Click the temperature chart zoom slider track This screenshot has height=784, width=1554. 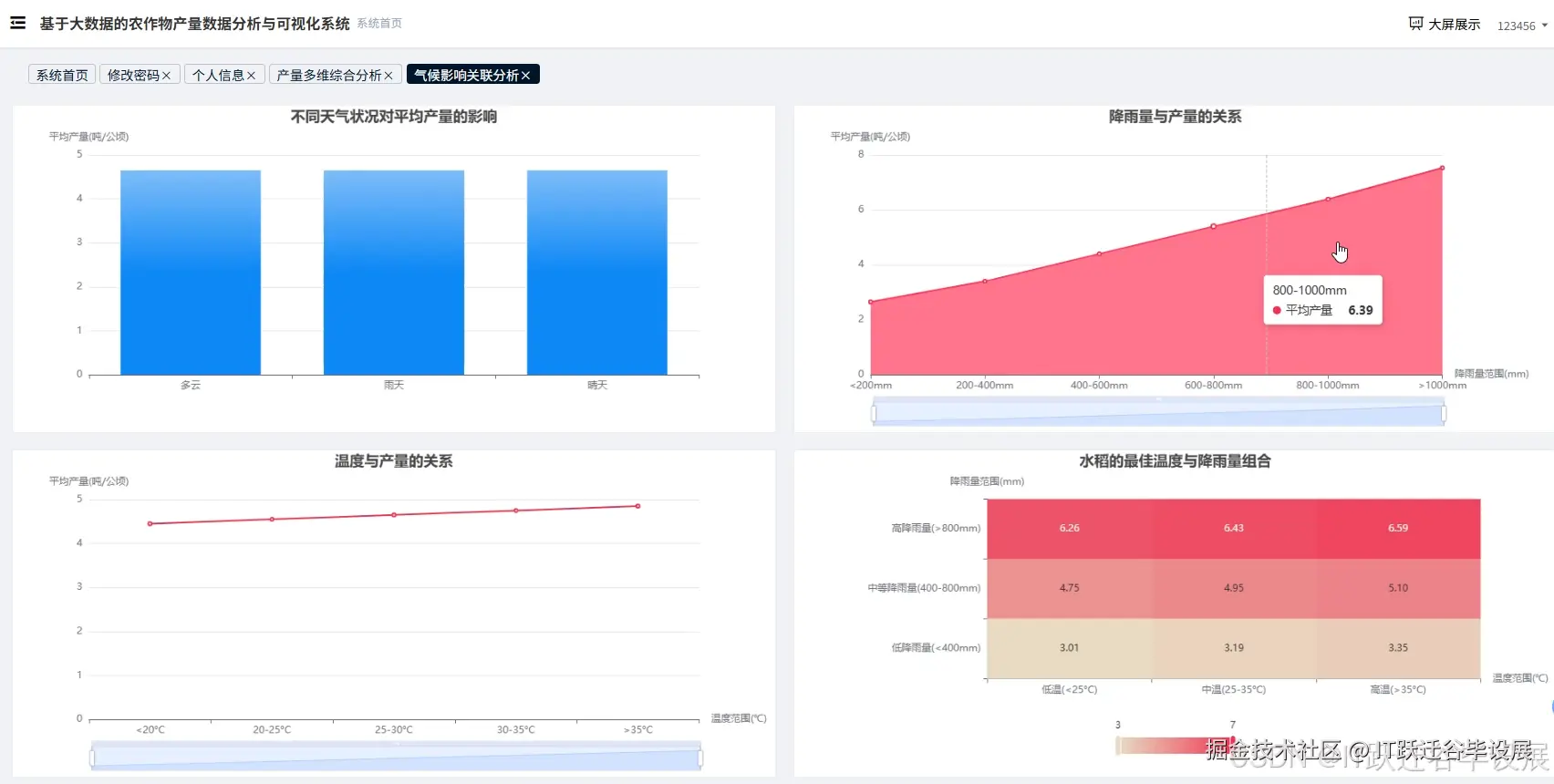click(396, 758)
